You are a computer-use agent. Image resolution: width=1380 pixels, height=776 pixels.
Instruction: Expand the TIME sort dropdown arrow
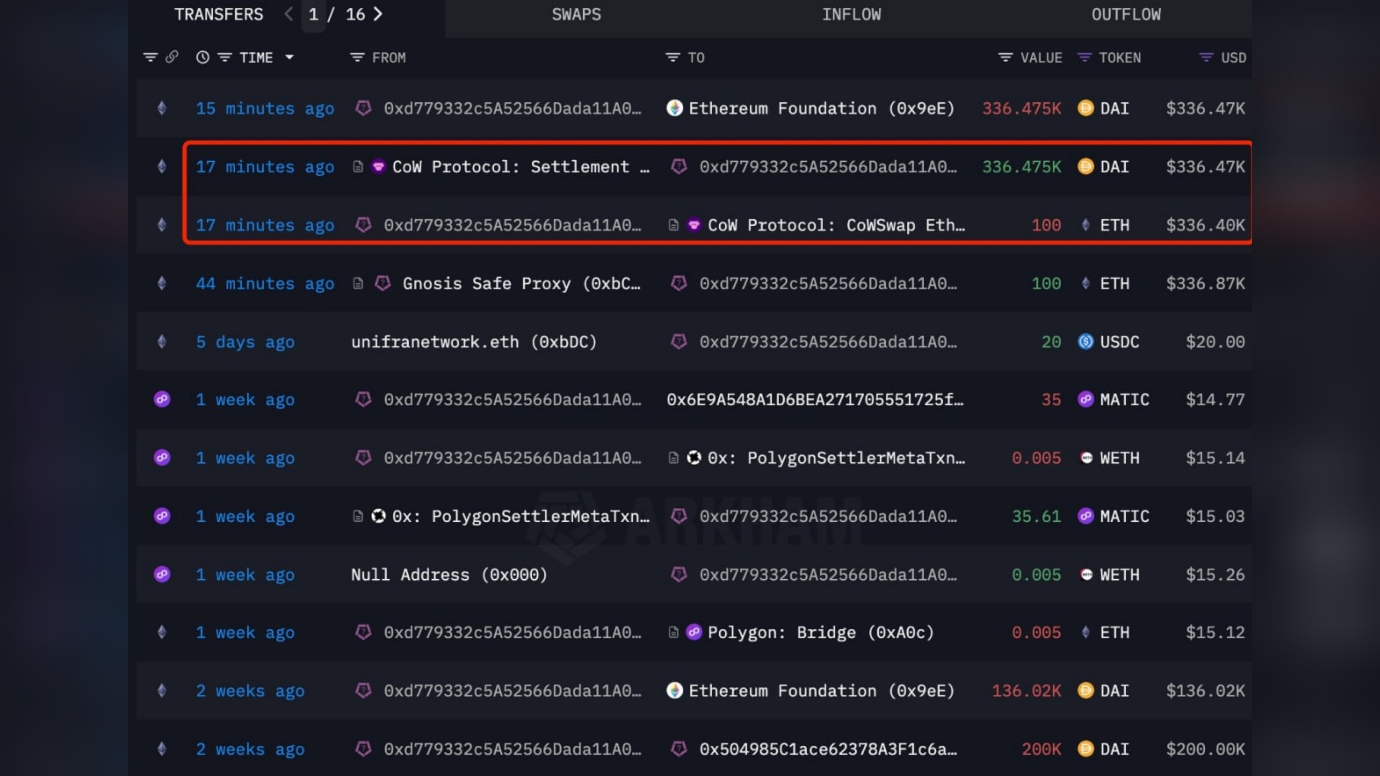click(x=290, y=58)
